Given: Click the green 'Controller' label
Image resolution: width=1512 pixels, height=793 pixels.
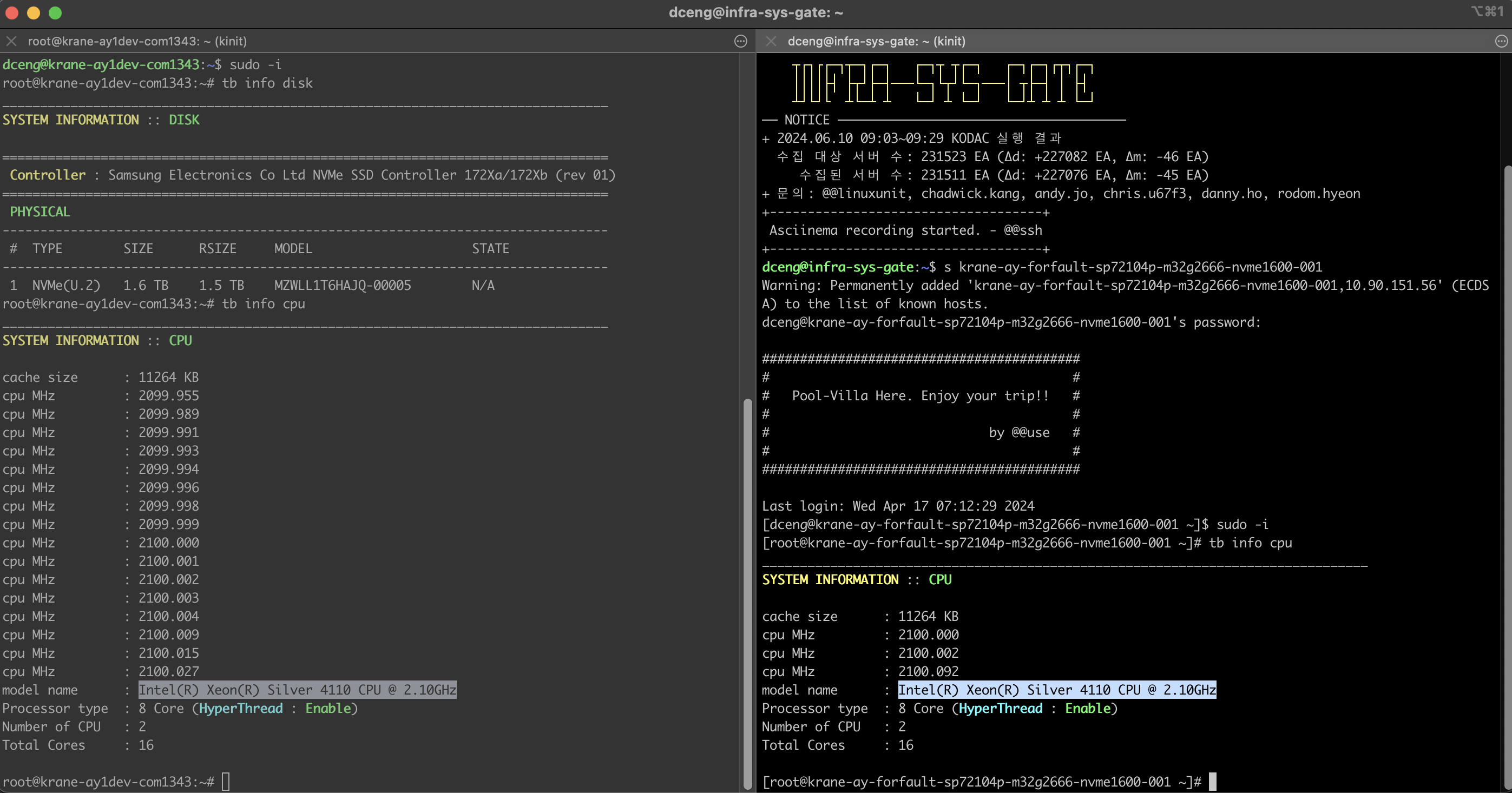Looking at the screenshot, I should coord(48,175).
